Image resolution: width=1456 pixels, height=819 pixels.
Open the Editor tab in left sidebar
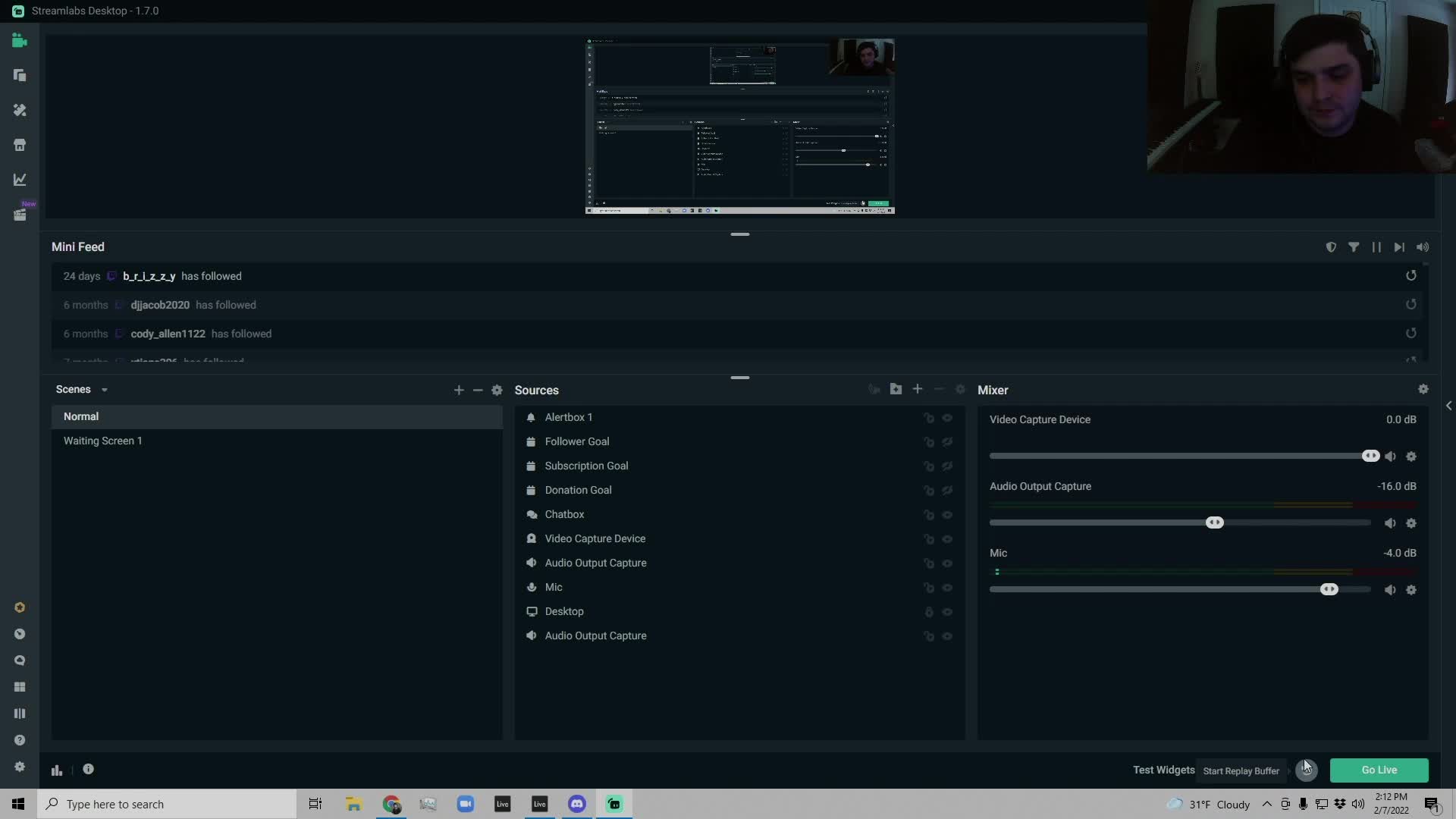20,41
